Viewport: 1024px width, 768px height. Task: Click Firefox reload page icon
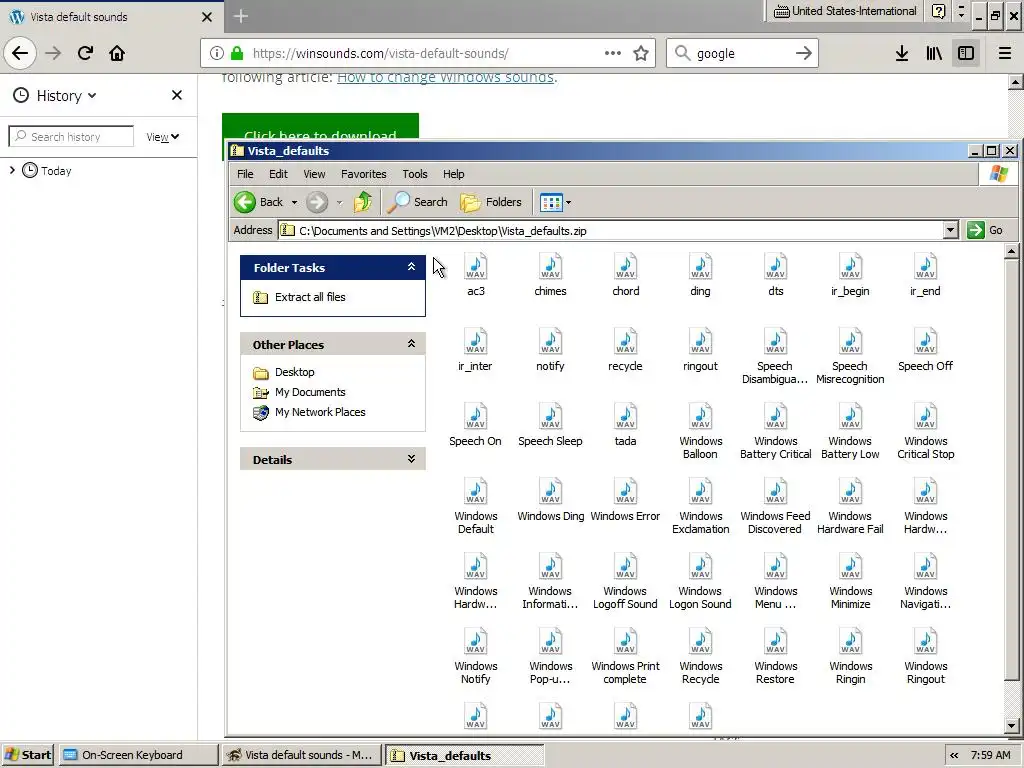pos(85,53)
